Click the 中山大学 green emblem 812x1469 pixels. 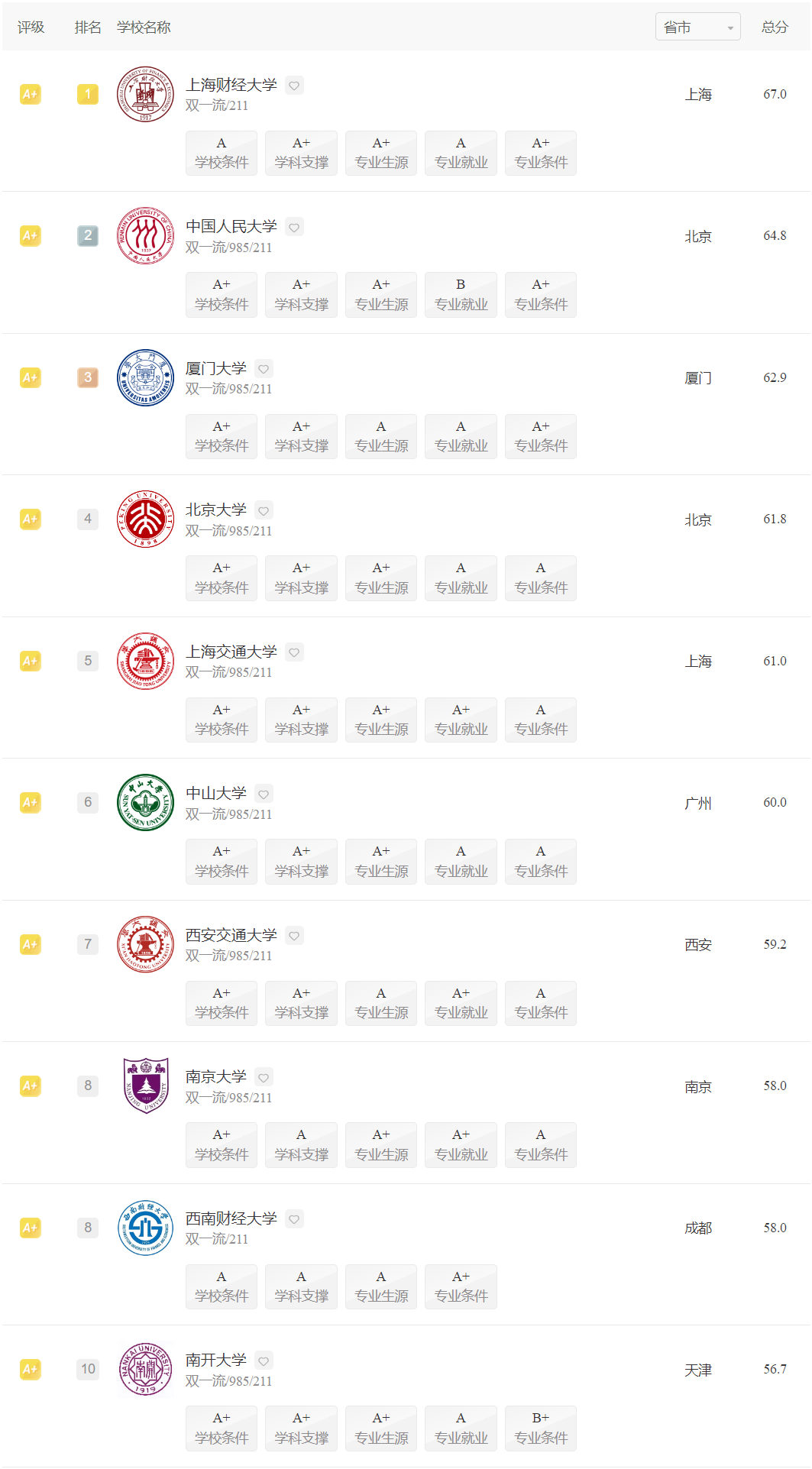[145, 802]
